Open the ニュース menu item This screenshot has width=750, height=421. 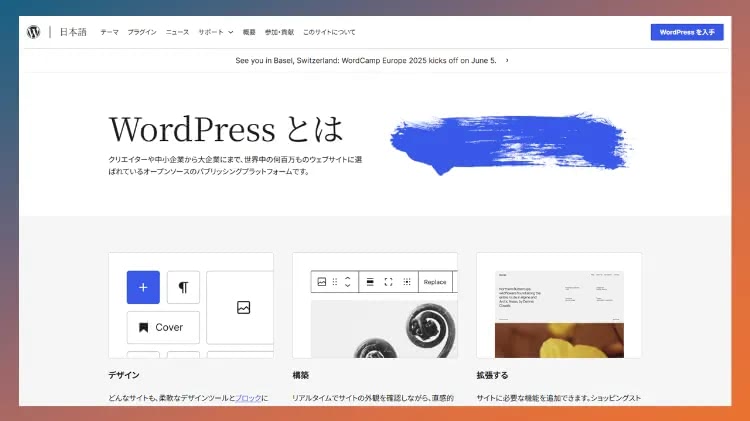coord(177,32)
